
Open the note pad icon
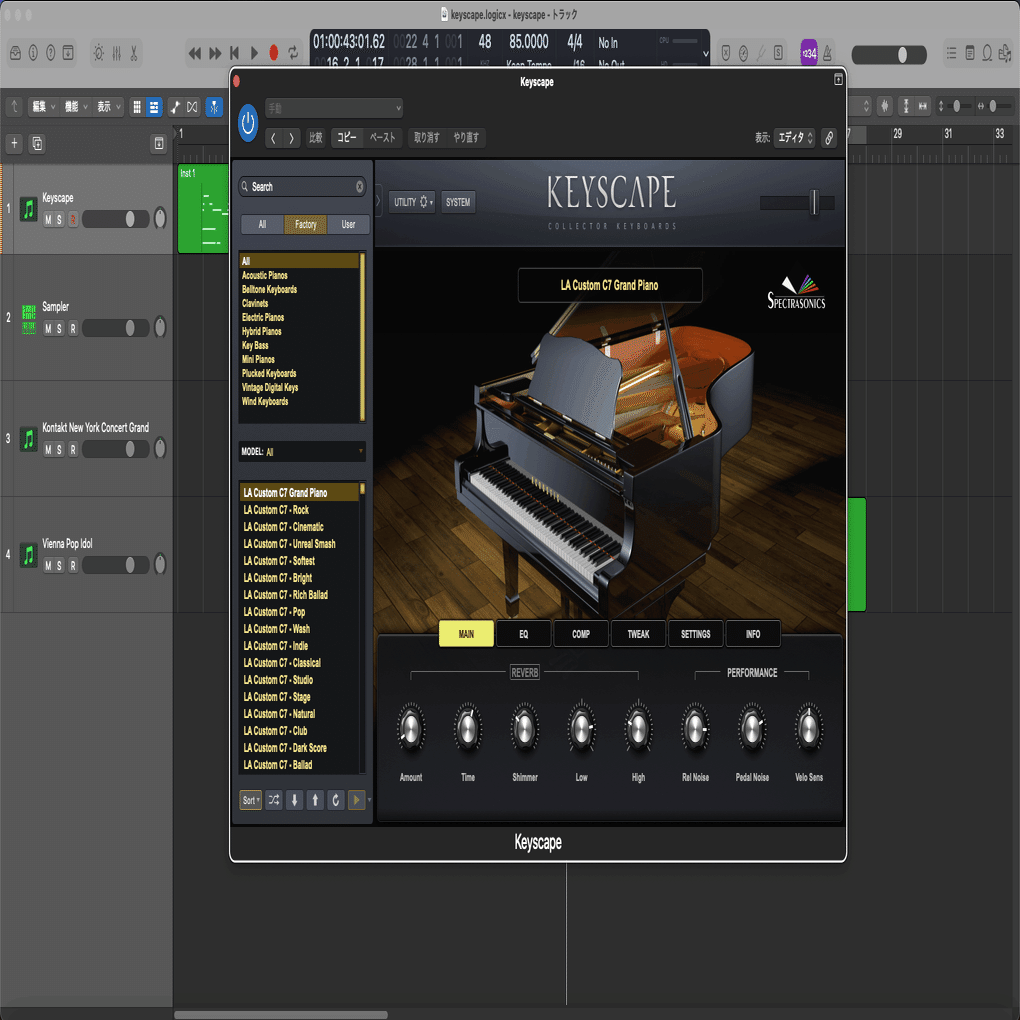[x=970, y=53]
